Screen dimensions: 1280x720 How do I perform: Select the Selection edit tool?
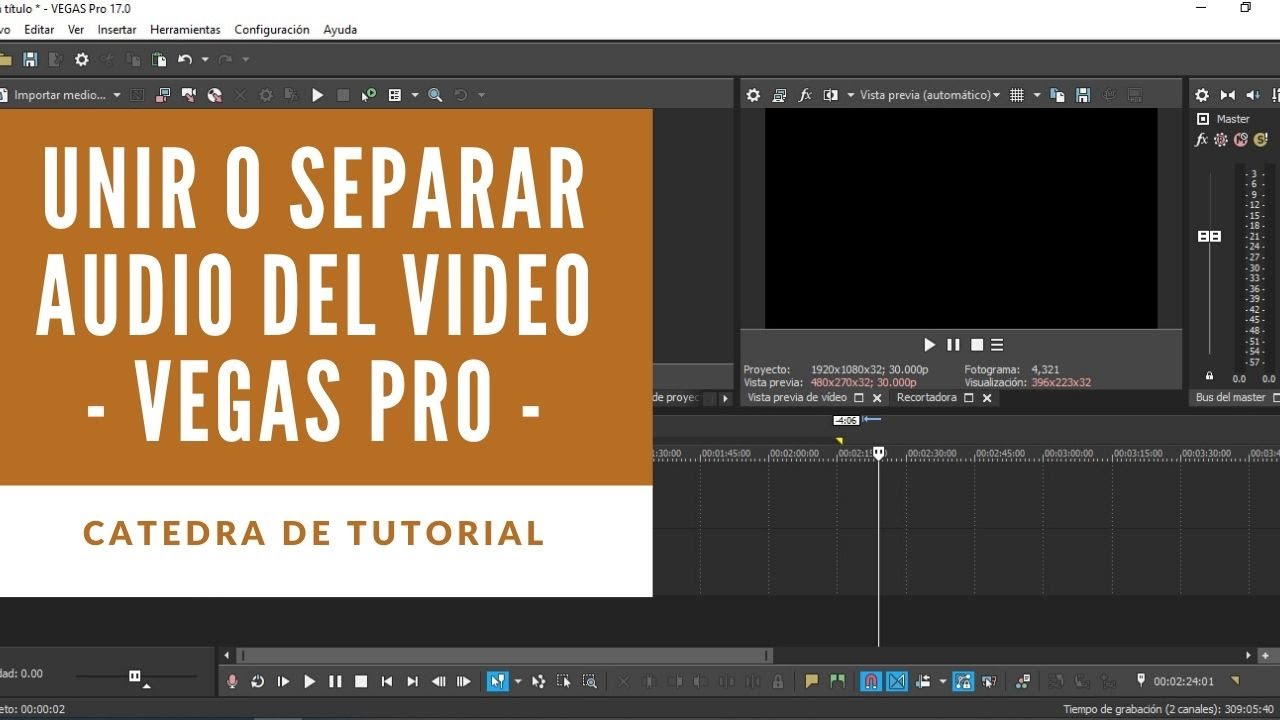pyautogui.click(x=564, y=681)
